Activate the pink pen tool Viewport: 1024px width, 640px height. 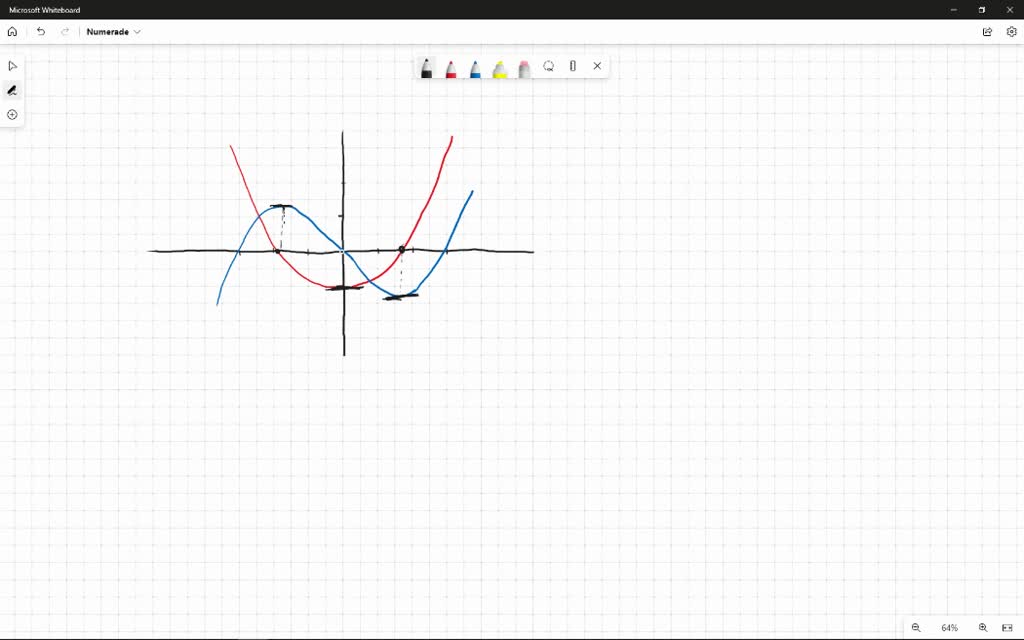[x=523, y=66]
